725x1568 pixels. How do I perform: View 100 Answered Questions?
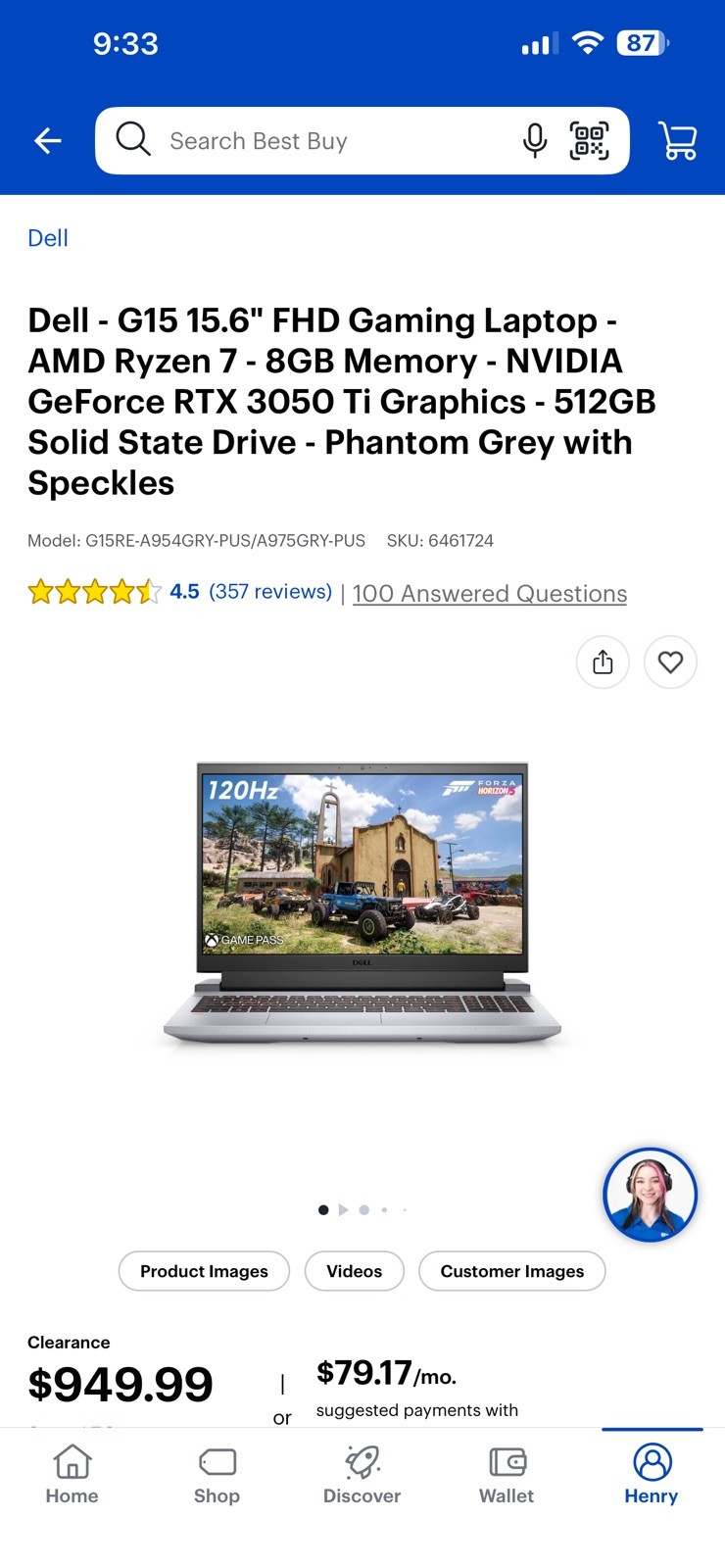point(490,594)
